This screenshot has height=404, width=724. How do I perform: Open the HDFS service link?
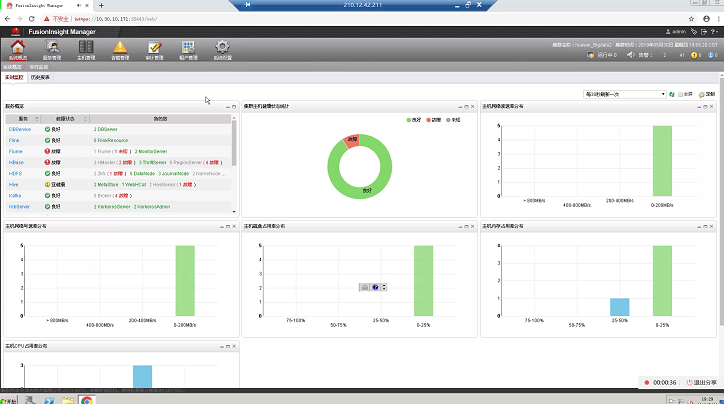point(15,174)
